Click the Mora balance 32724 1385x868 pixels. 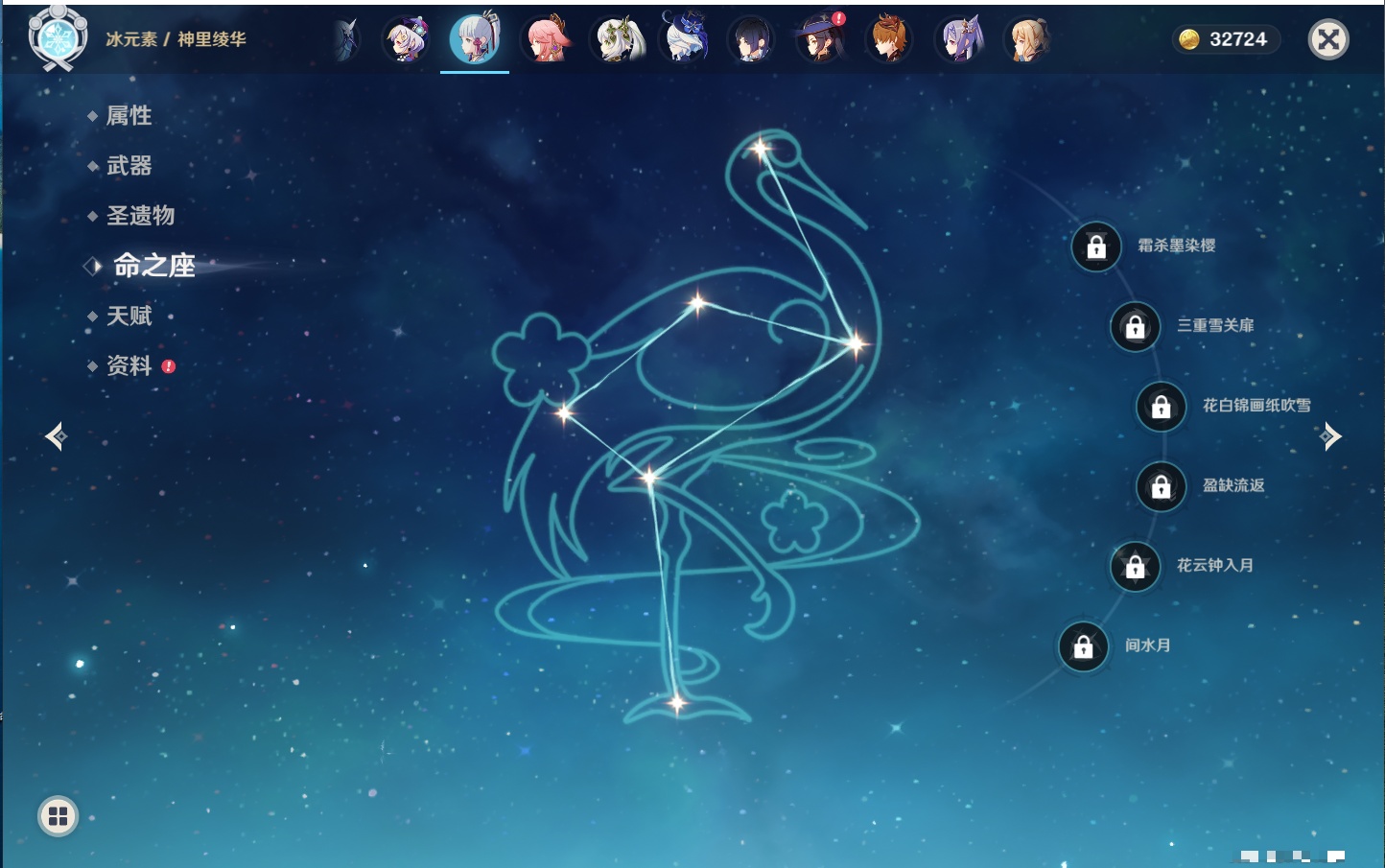(x=1225, y=39)
